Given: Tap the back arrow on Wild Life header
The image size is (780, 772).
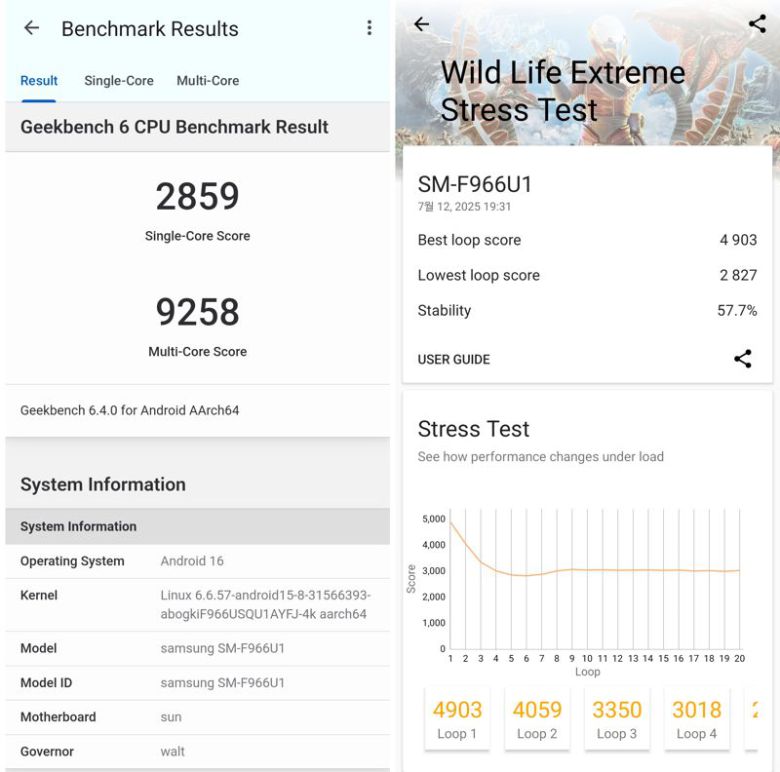Looking at the screenshot, I should click(x=421, y=25).
